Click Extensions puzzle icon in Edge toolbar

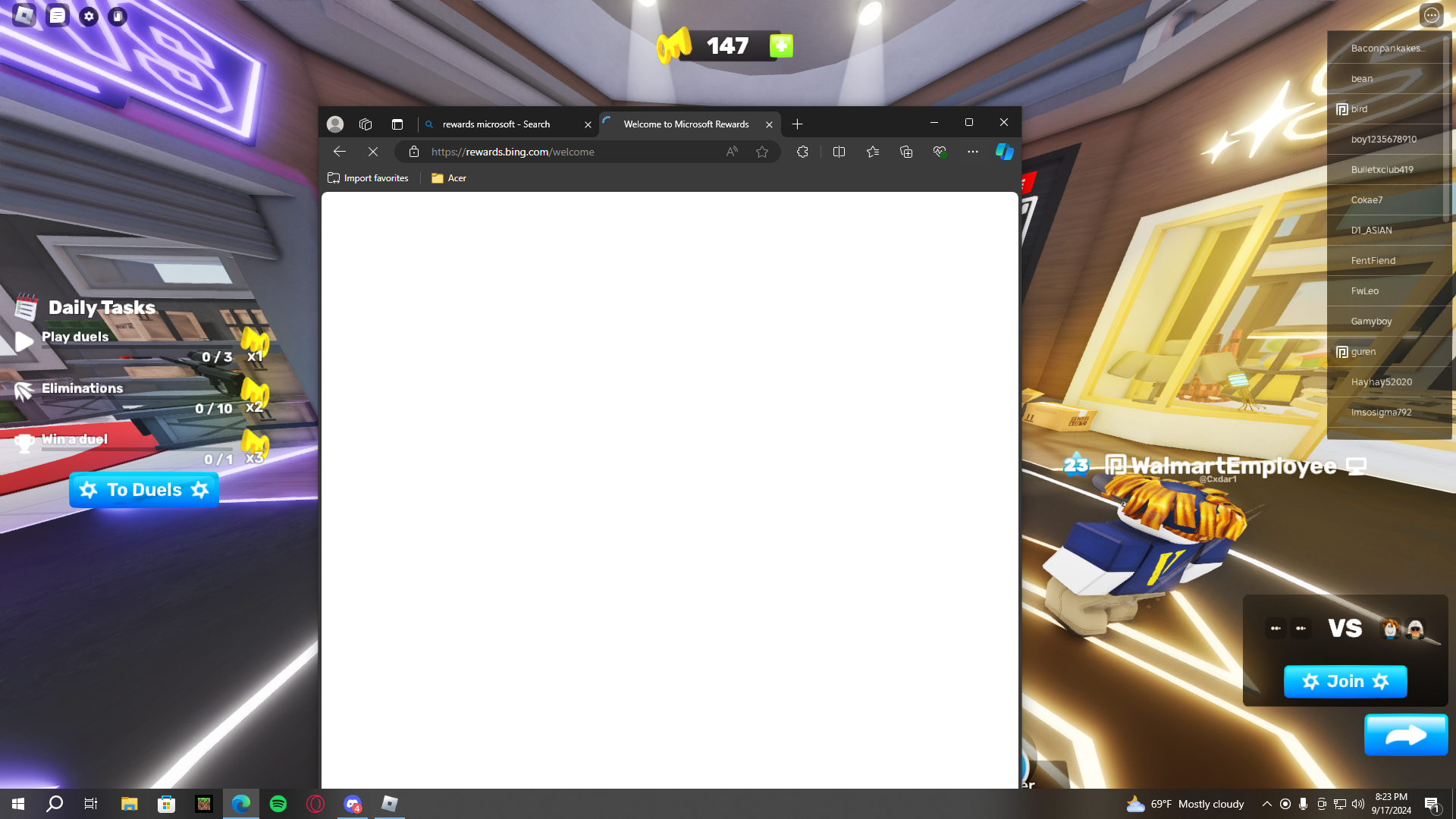click(802, 152)
